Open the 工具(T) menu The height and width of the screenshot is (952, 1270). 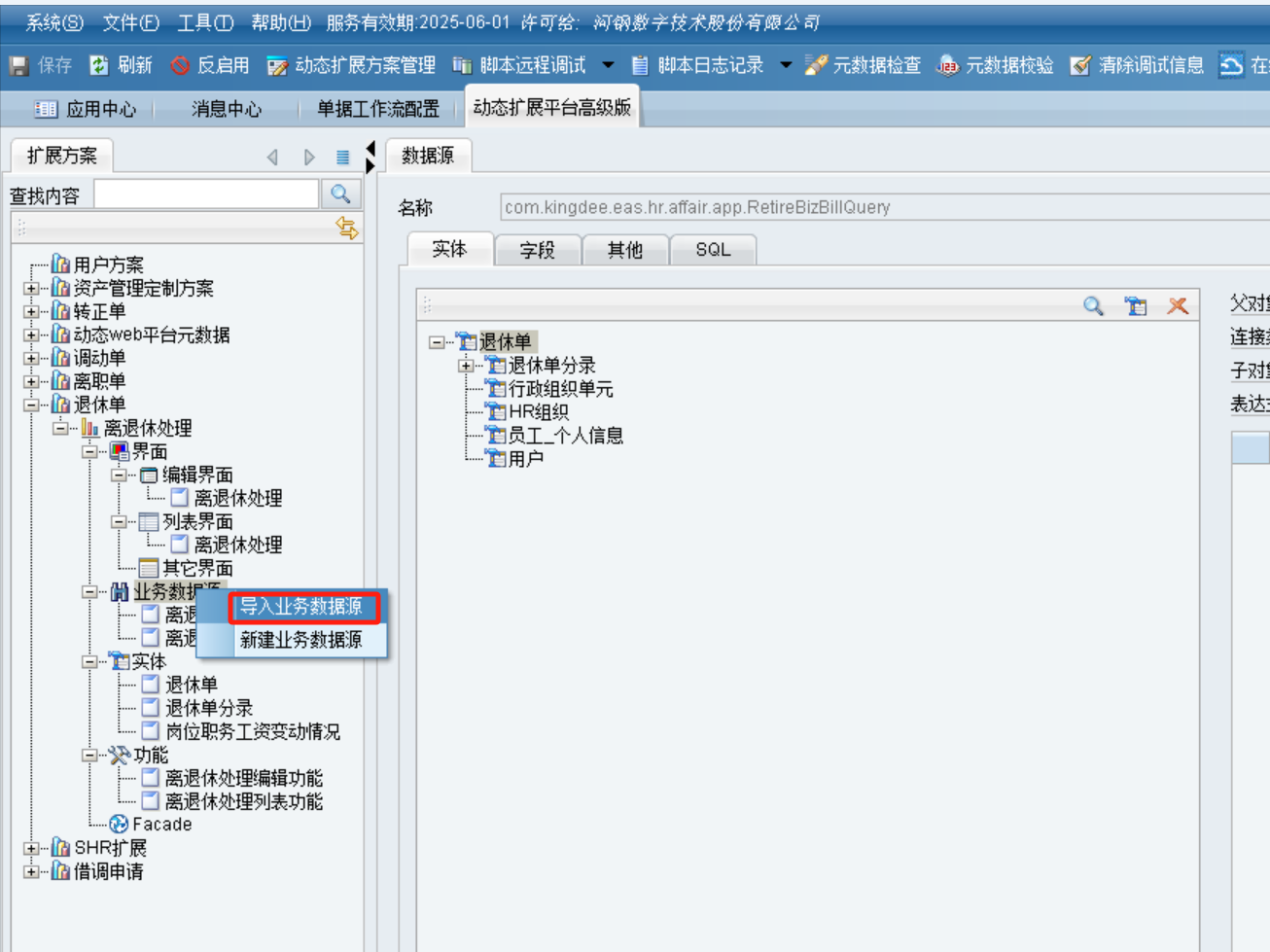pyautogui.click(x=205, y=22)
